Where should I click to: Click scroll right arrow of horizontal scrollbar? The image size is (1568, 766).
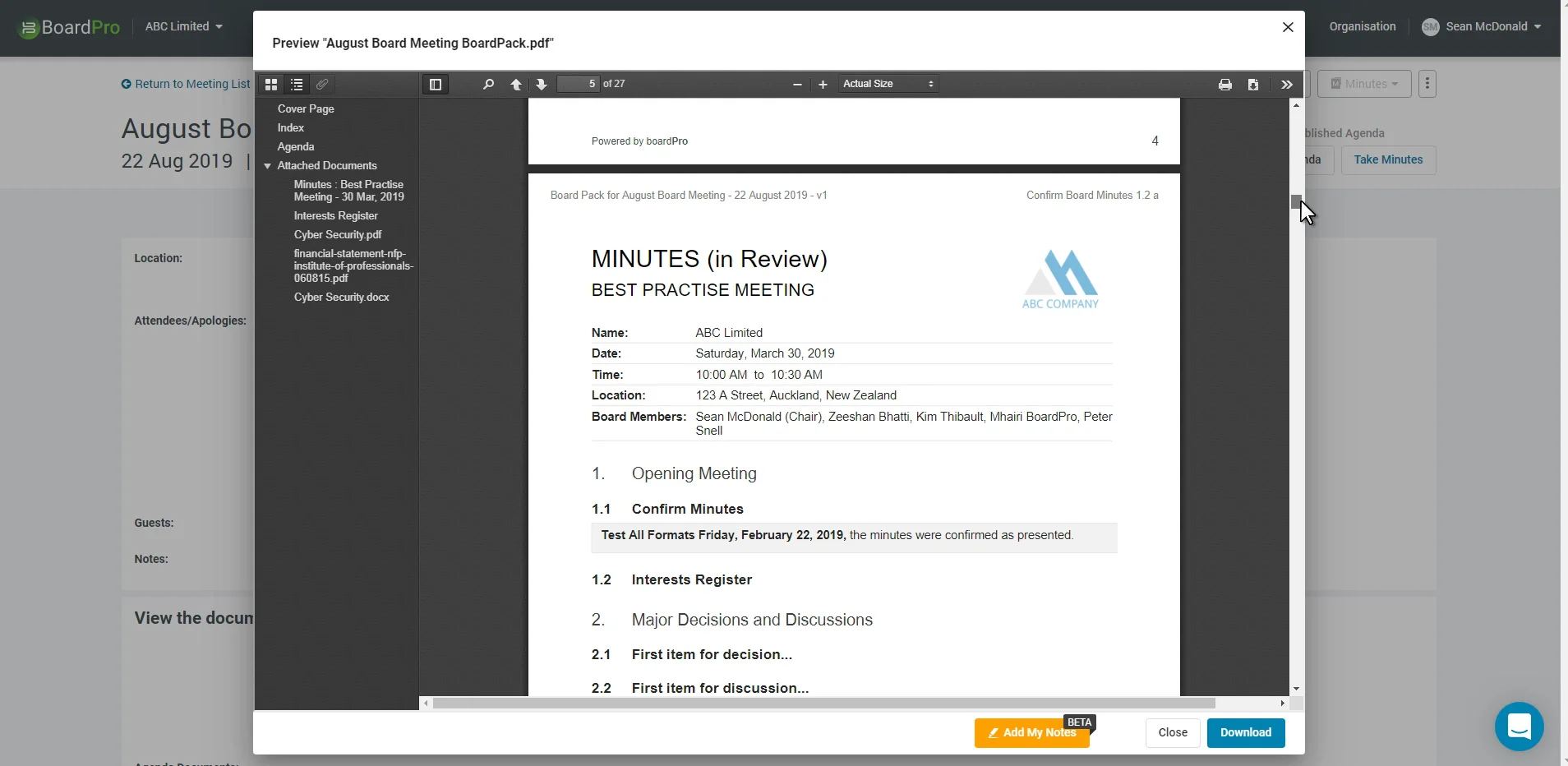click(1283, 704)
